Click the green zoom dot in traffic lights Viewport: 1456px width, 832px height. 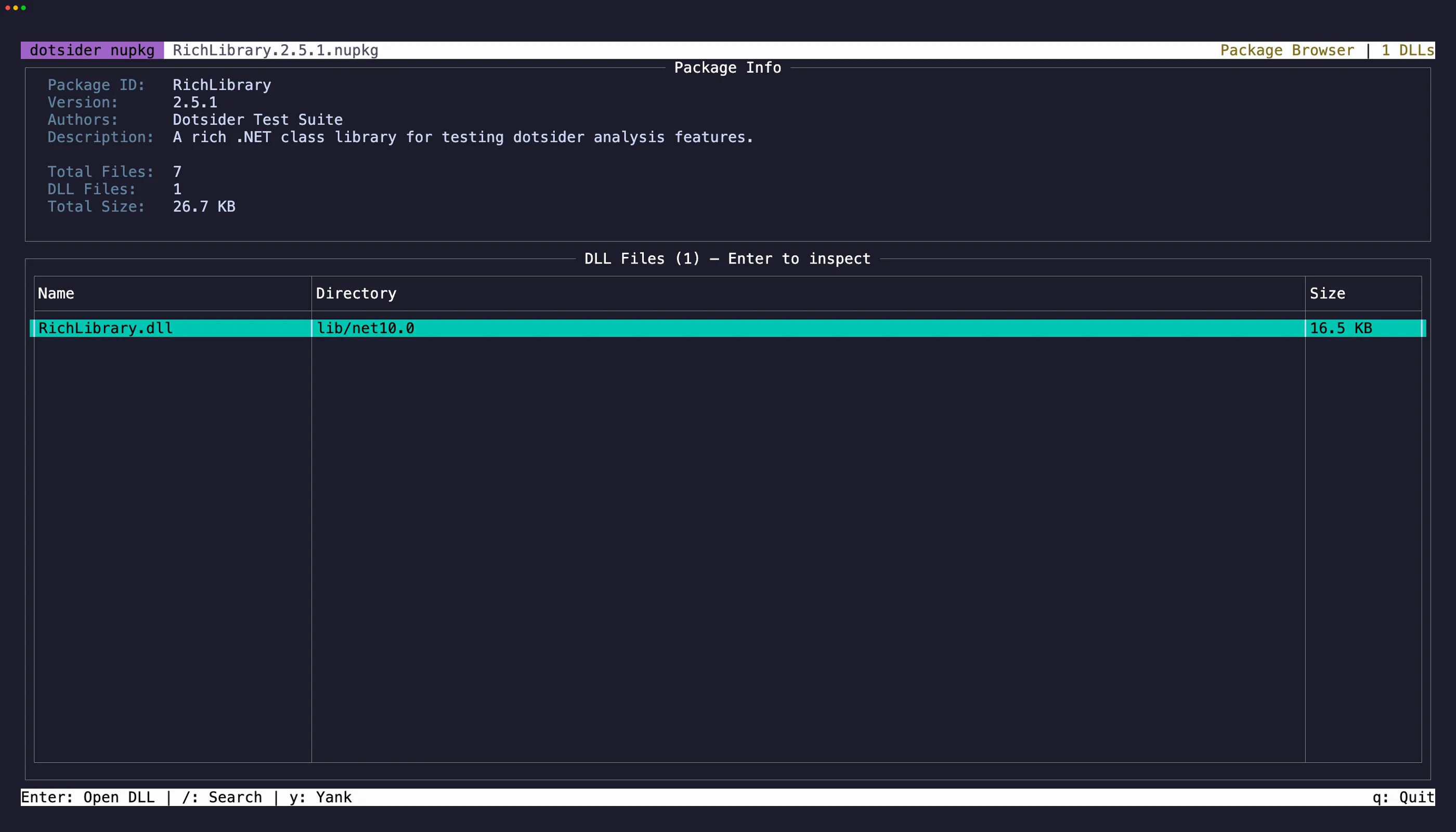24,8
